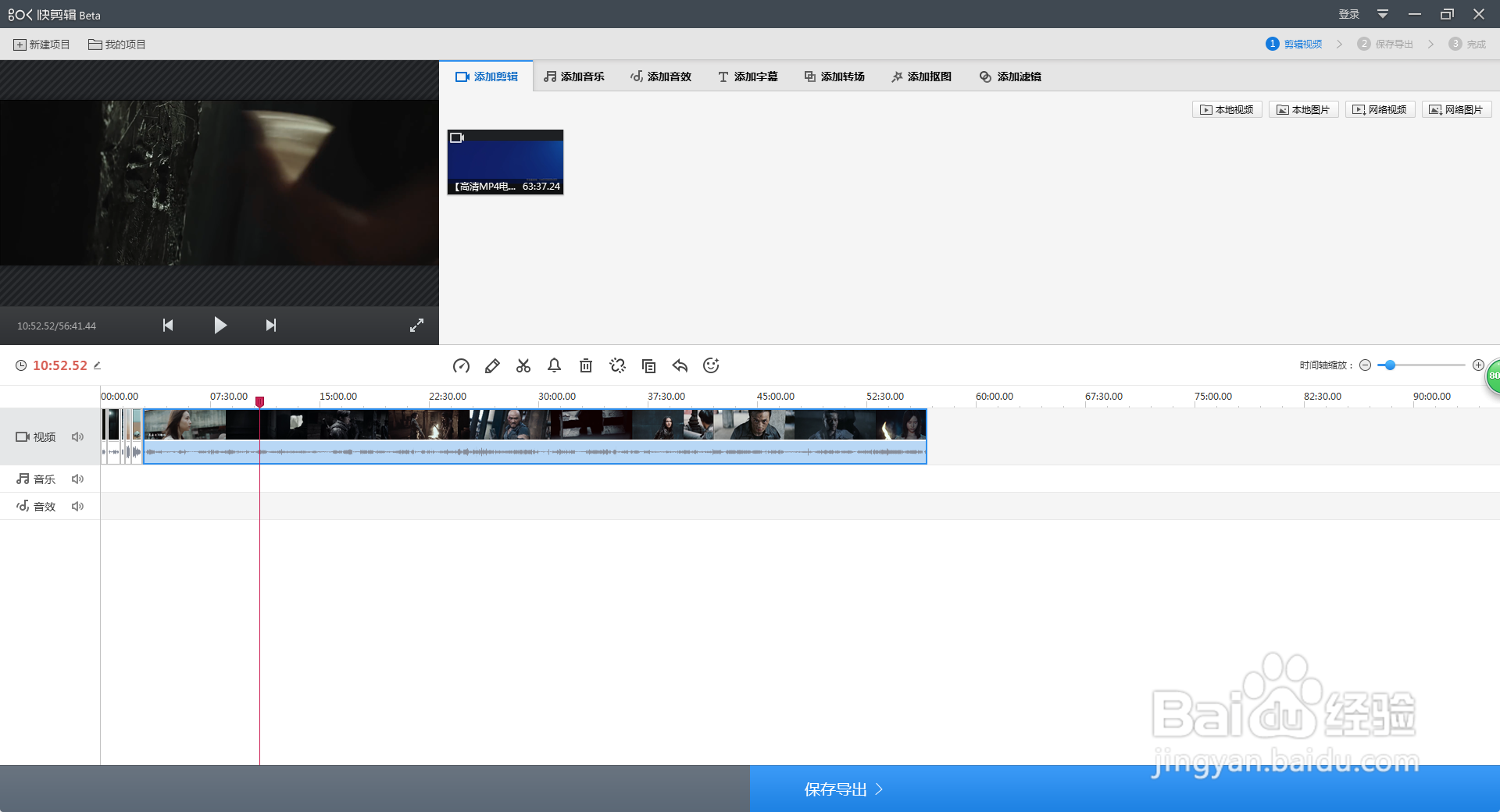Click the 60:00.00 ruler mark

[995, 397]
